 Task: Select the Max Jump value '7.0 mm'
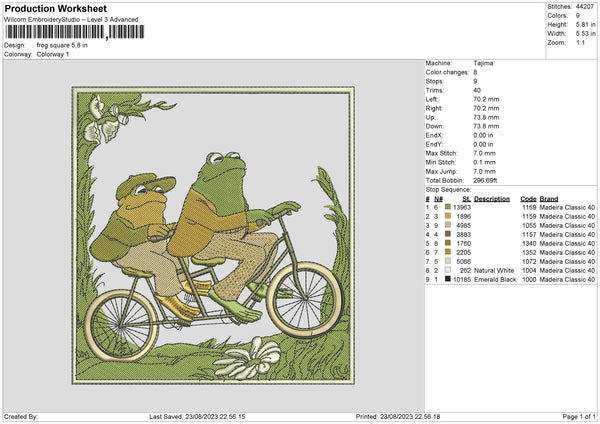click(484, 171)
